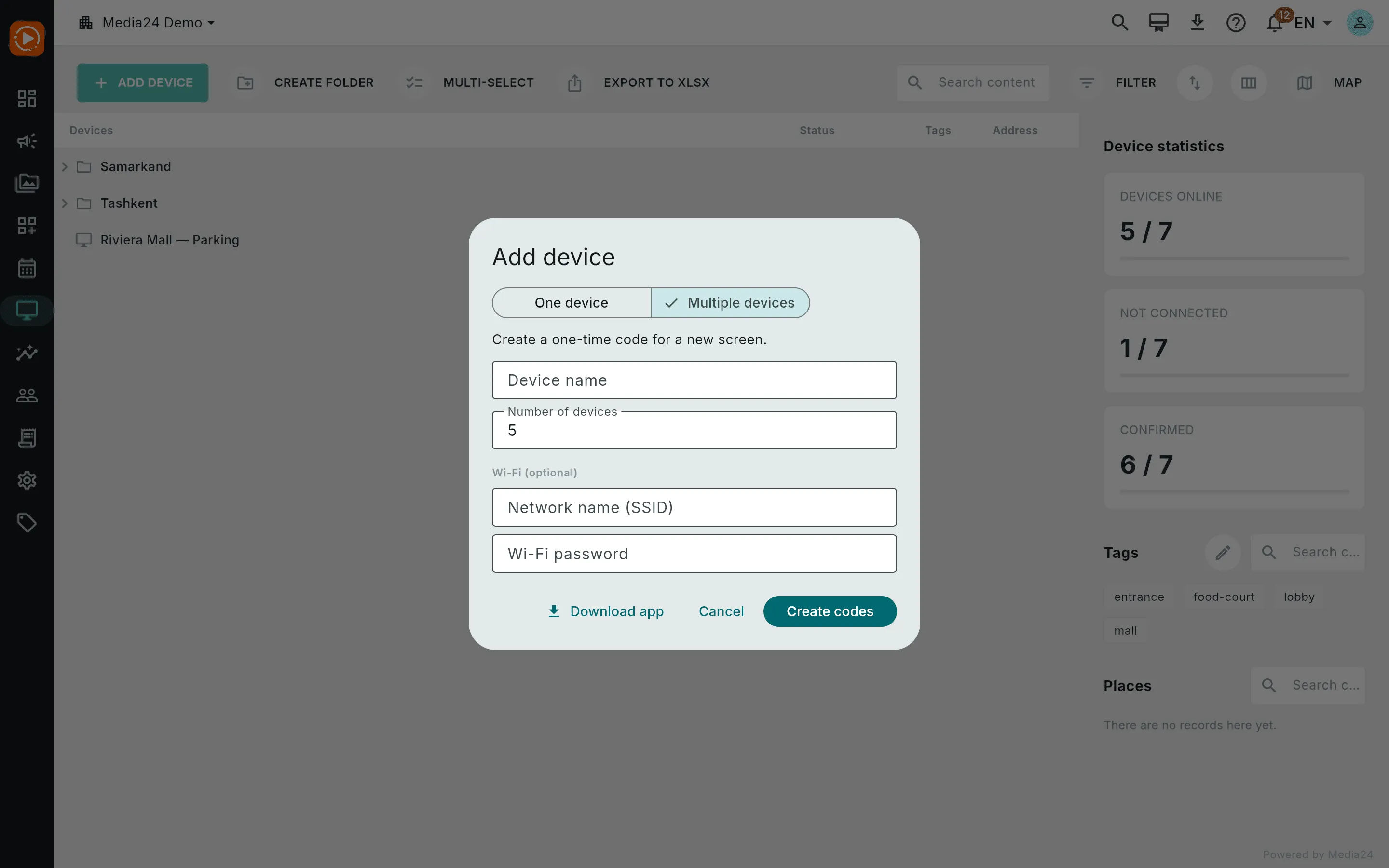Open the media library icon in the sidebar

(27, 183)
